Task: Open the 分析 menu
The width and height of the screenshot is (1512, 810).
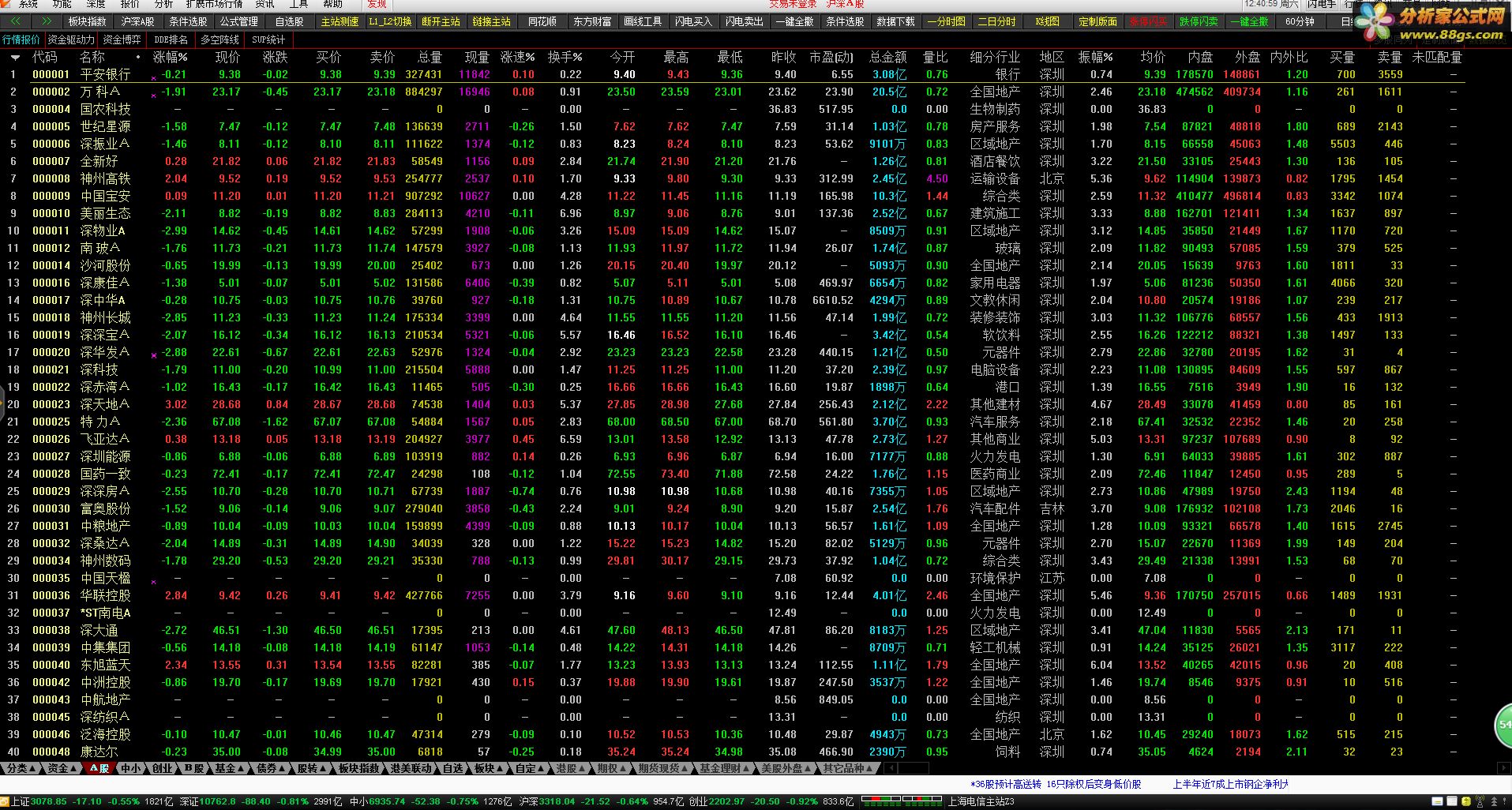Action: pyautogui.click(x=163, y=4)
